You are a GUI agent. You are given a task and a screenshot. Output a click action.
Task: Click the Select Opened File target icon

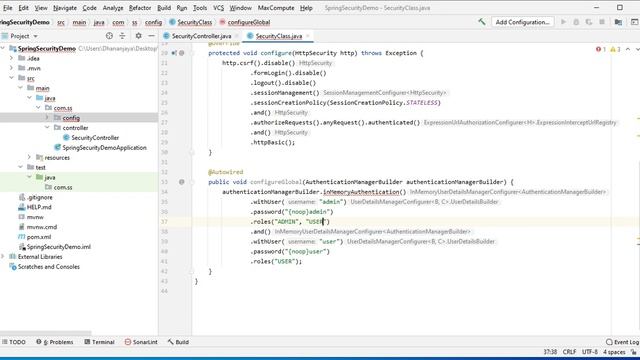coord(109,36)
